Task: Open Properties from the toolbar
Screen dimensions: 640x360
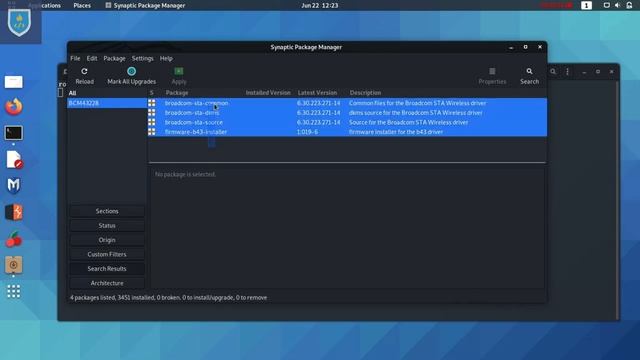Action: coord(492,76)
